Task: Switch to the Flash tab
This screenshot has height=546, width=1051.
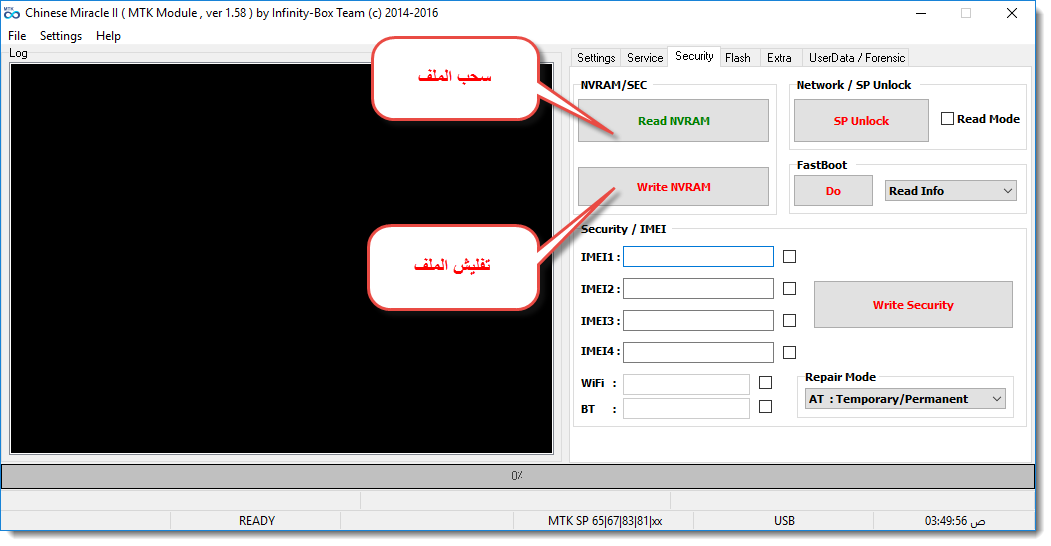Action: coord(737,58)
